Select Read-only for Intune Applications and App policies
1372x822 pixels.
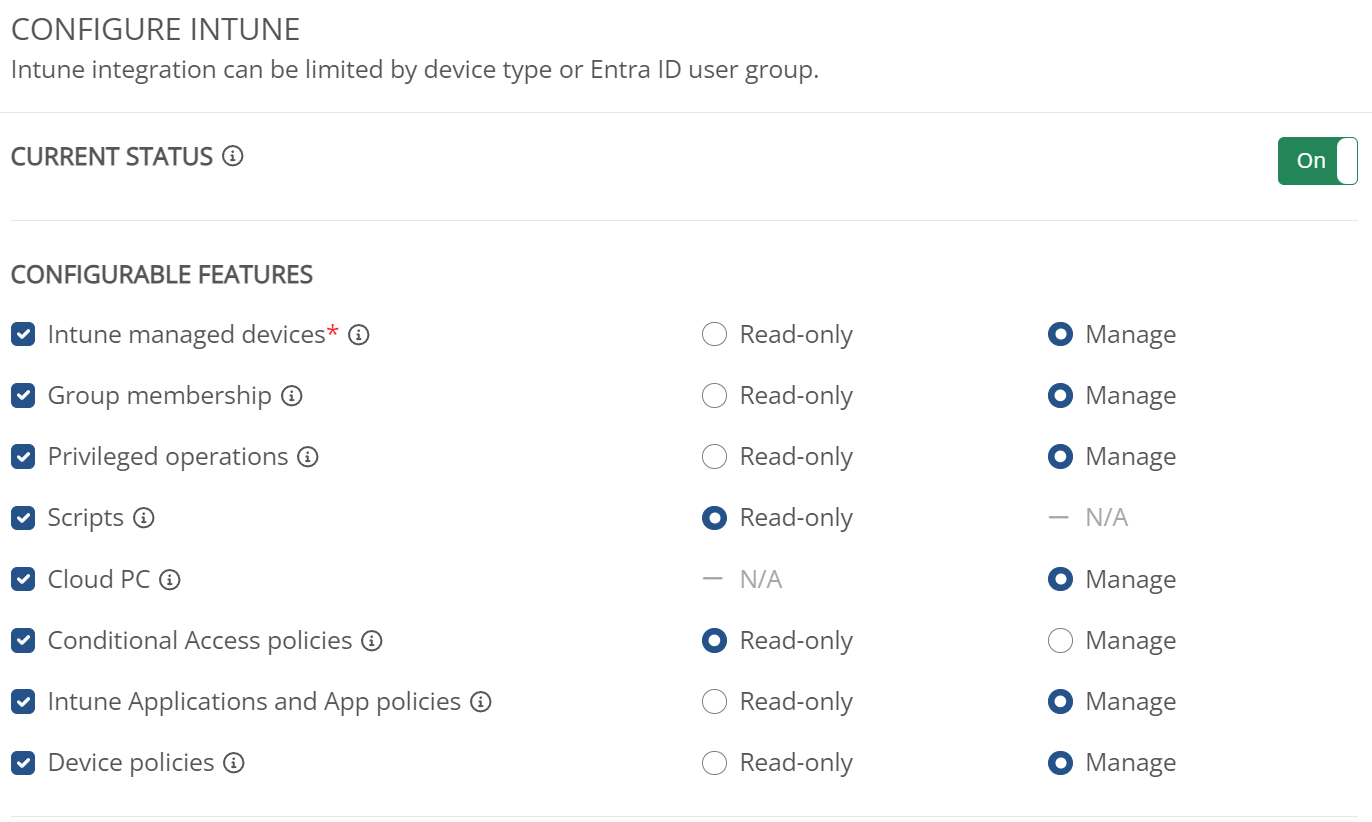coord(714,702)
